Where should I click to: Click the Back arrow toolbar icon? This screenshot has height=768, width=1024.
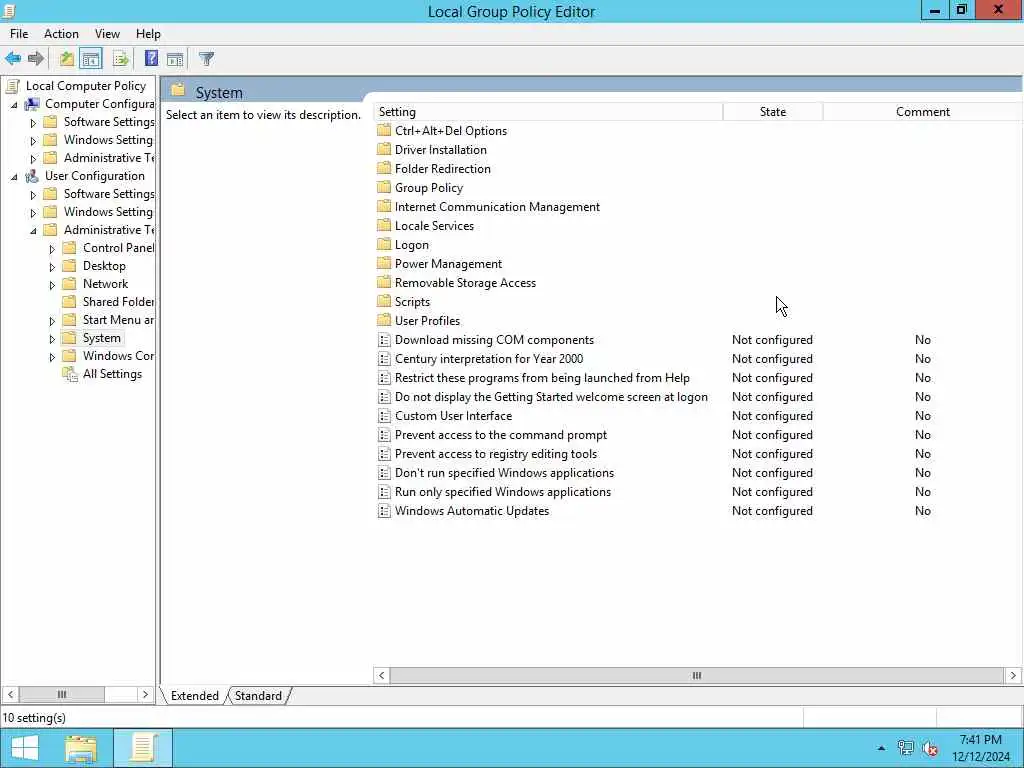(x=13, y=59)
